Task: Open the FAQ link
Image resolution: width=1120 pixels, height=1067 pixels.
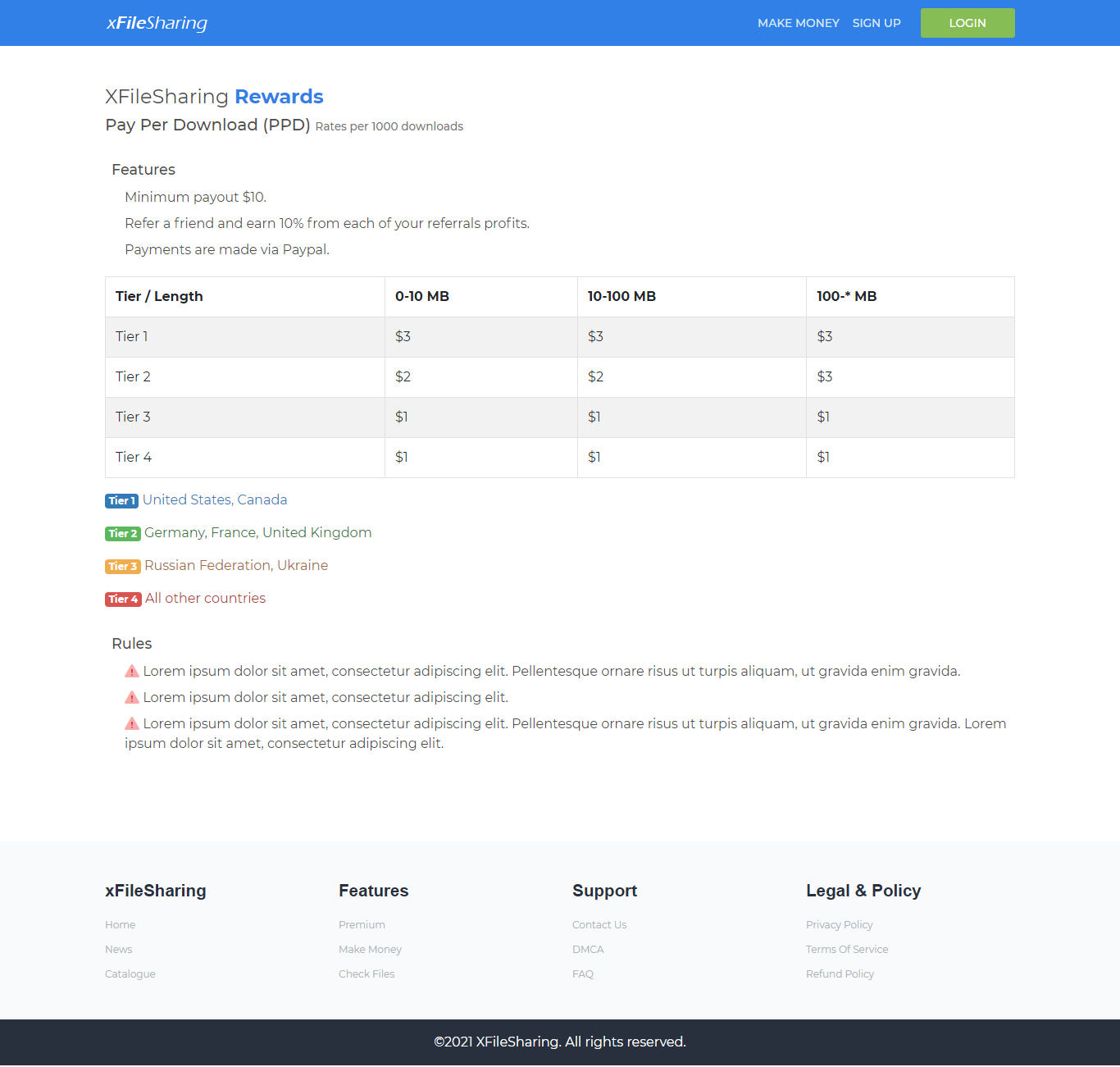Action: pyautogui.click(x=583, y=974)
